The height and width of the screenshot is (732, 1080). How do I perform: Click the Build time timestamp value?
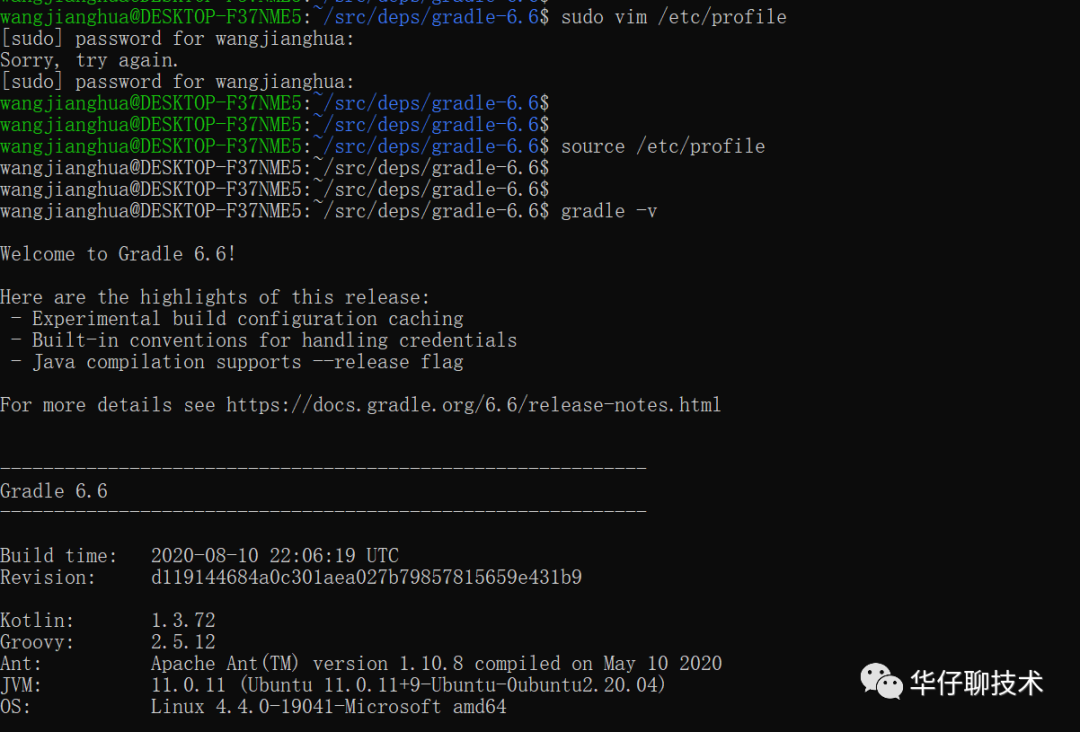(274, 556)
